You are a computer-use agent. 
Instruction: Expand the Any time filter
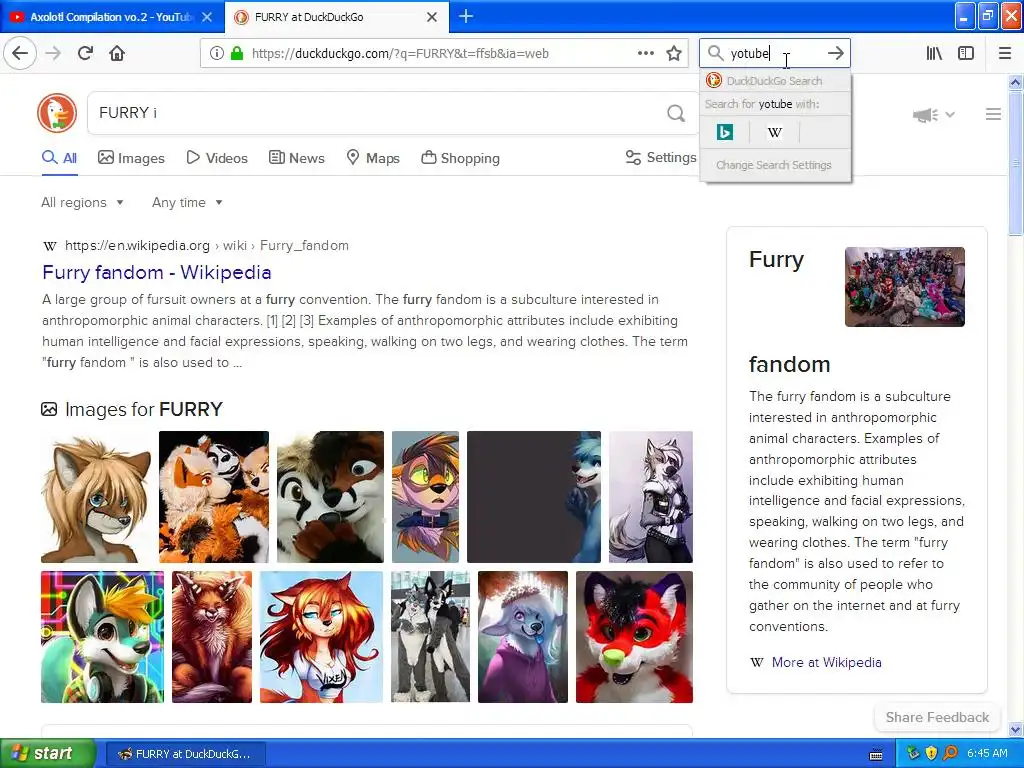pyautogui.click(x=187, y=202)
